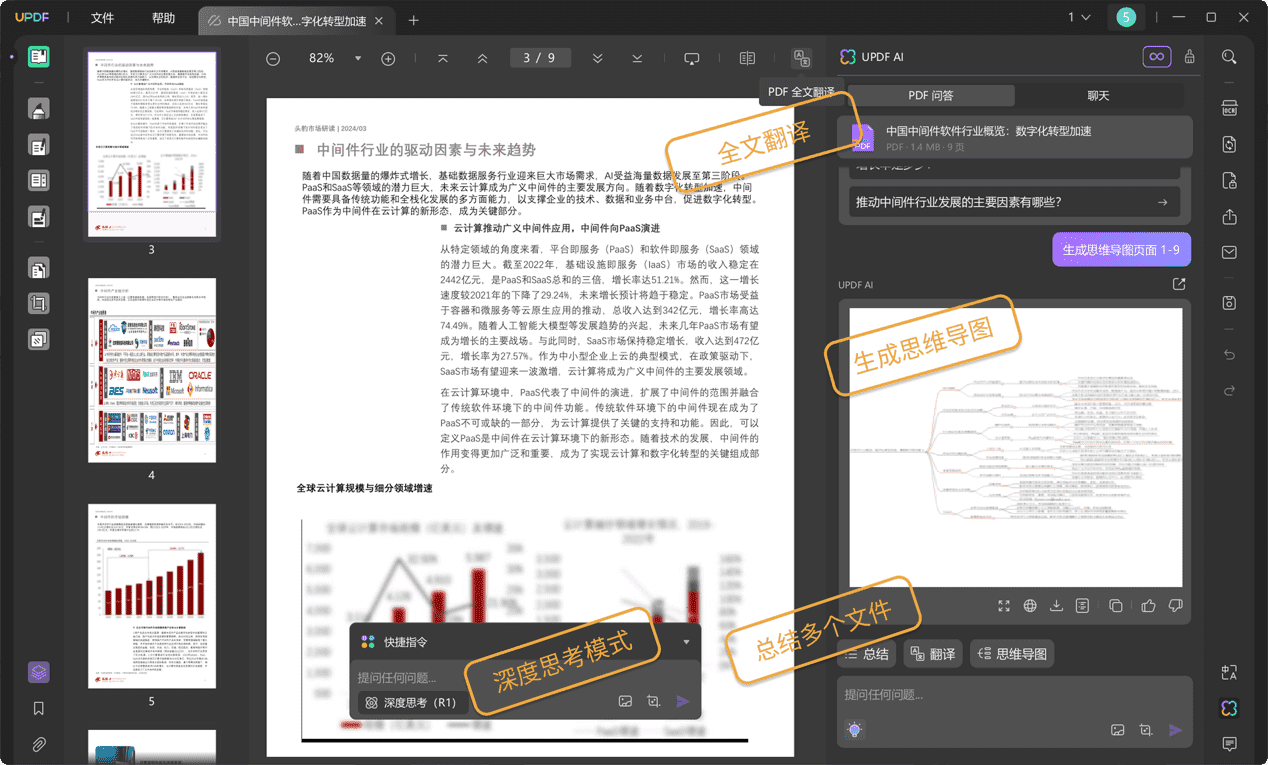
Task: Open the user account avatar
Action: (1126, 17)
